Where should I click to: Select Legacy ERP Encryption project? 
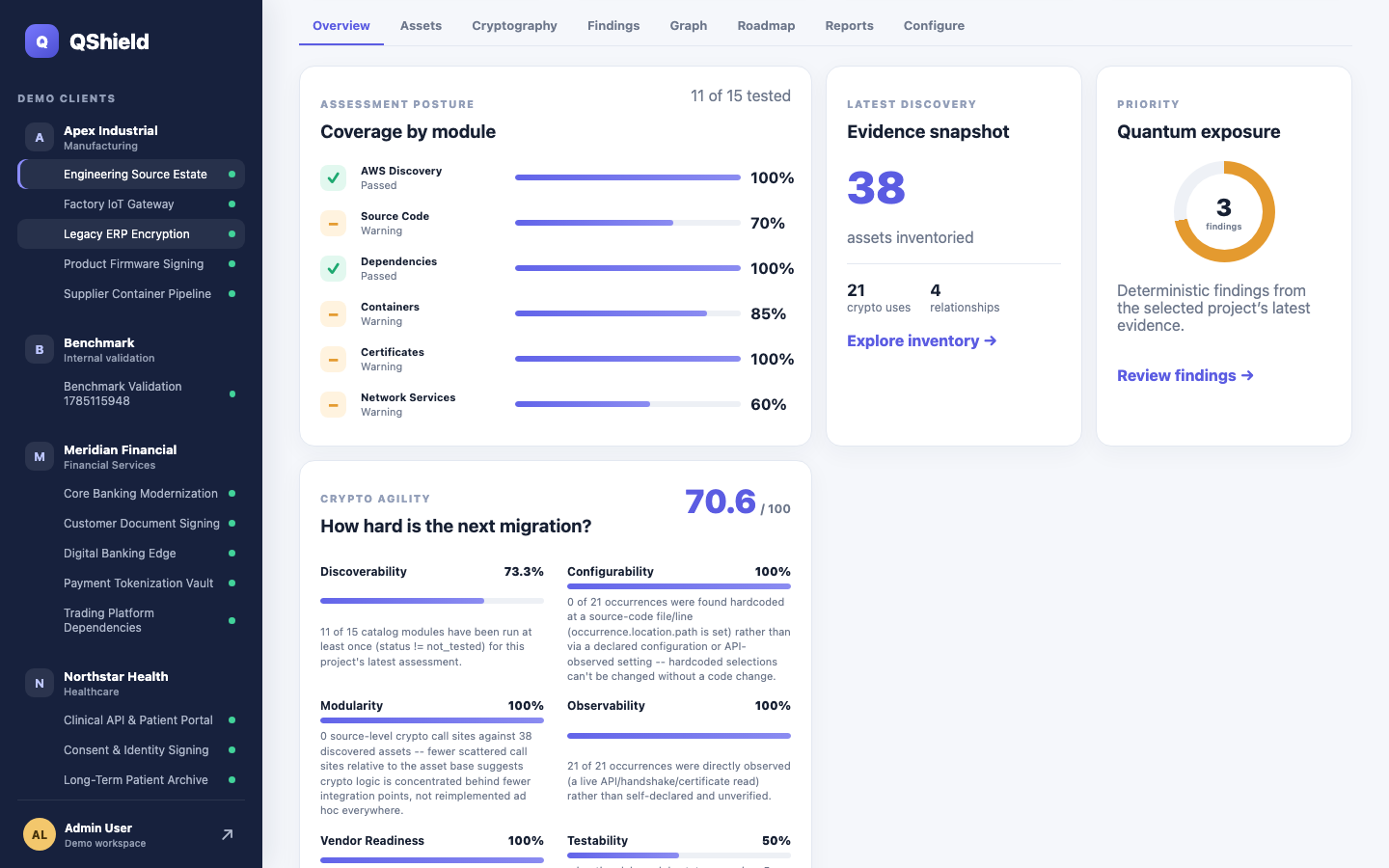click(x=131, y=234)
